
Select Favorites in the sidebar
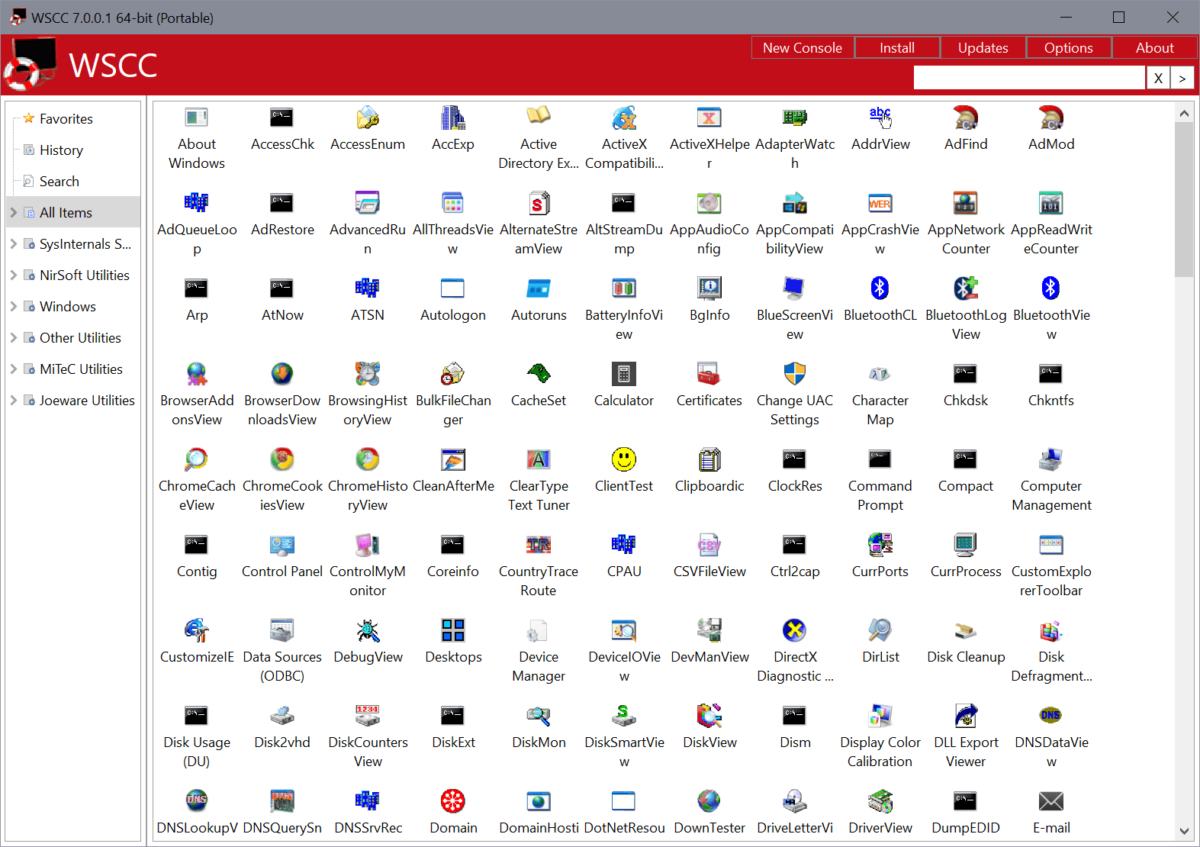(66, 119)
